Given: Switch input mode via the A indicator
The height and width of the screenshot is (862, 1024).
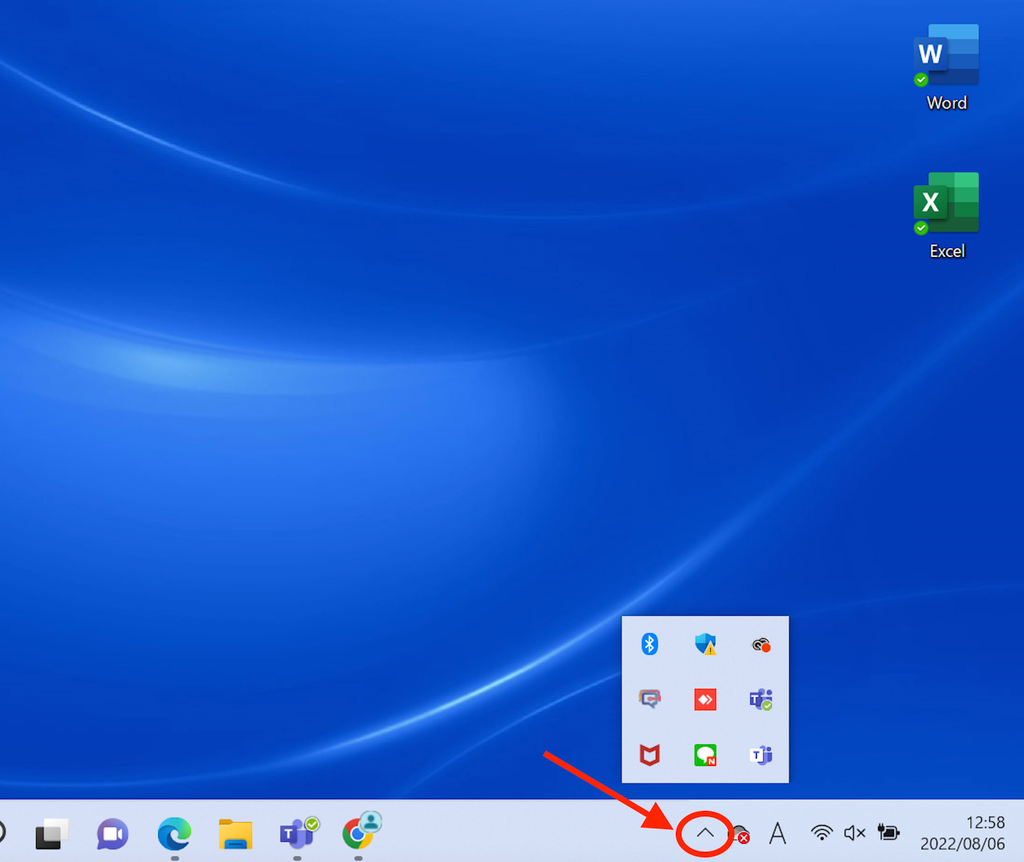Looking at the screenshot, I should (x=777, y=833).
